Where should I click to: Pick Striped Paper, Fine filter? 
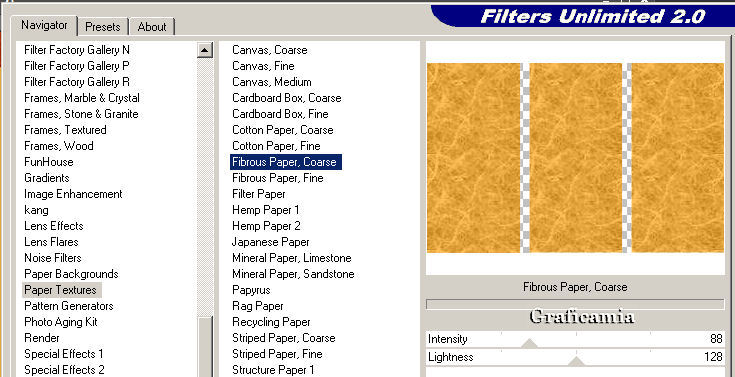point(277,354)
